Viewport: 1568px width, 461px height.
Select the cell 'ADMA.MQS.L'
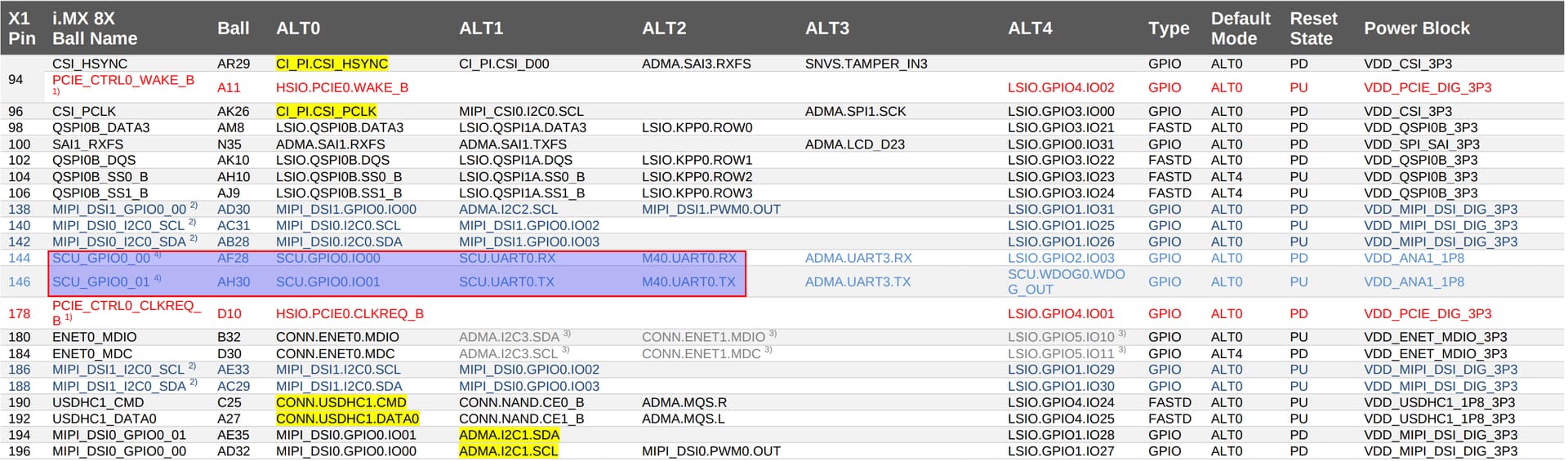[683, 419]
